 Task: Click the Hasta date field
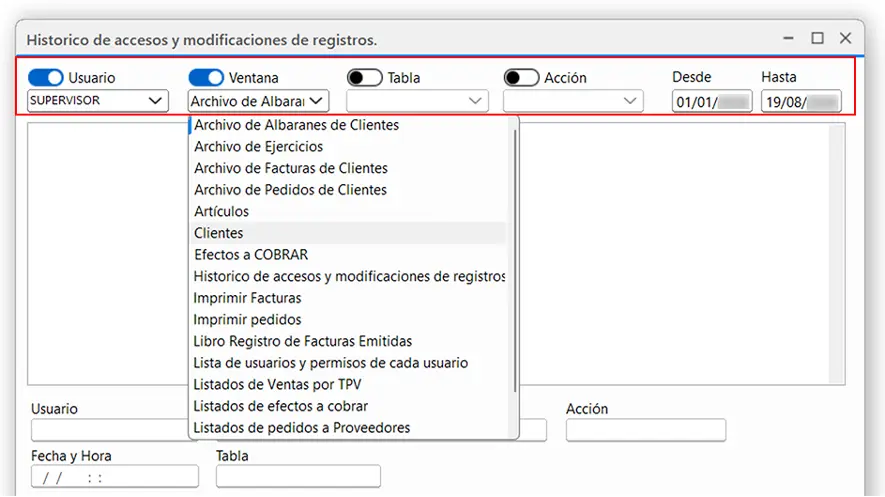pyautogui.click(x=801, y=102)
